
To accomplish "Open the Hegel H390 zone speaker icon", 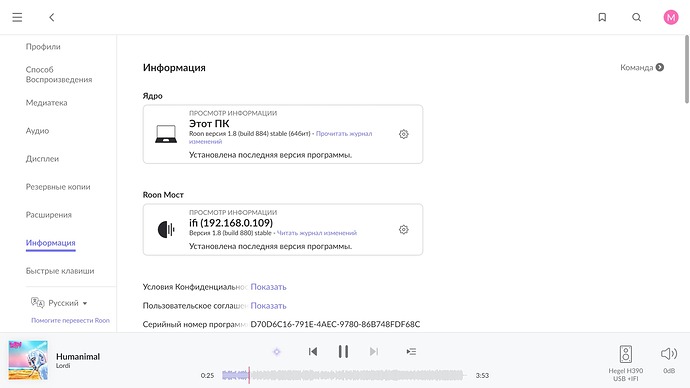I will pyautogui.click(x=626, y=354).
